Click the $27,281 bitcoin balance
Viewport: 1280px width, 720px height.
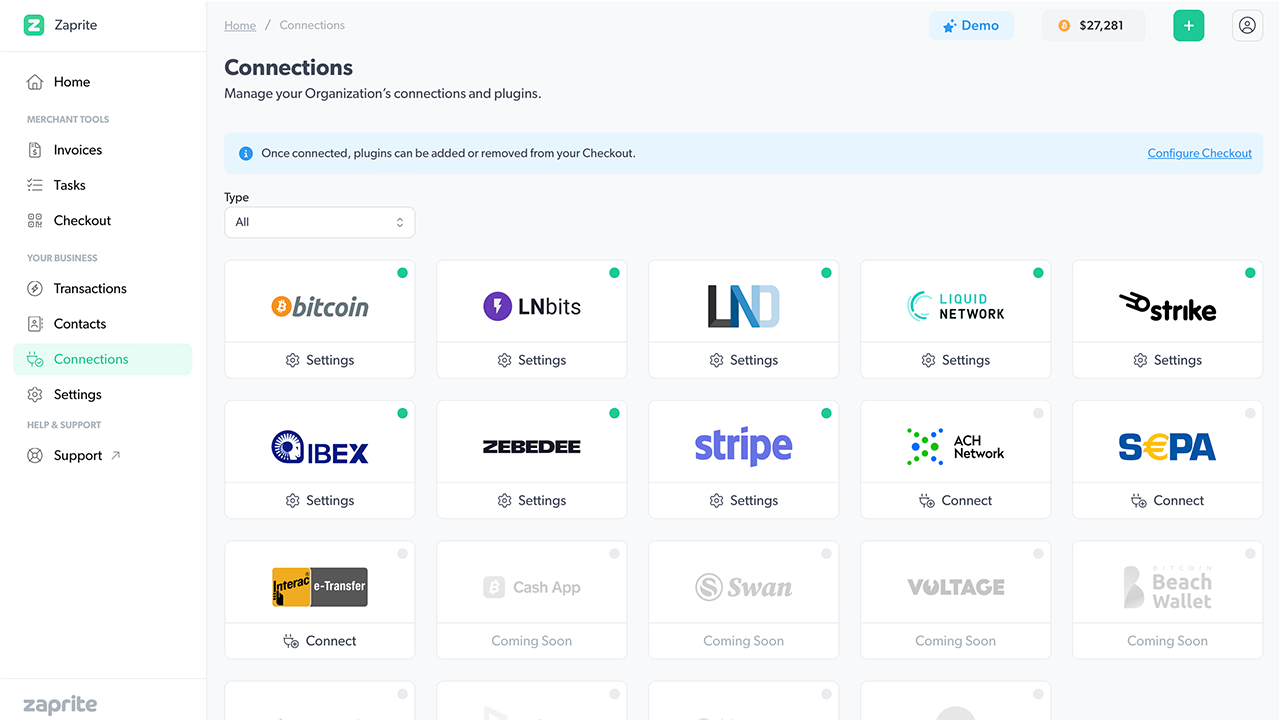click(1093, 25)
